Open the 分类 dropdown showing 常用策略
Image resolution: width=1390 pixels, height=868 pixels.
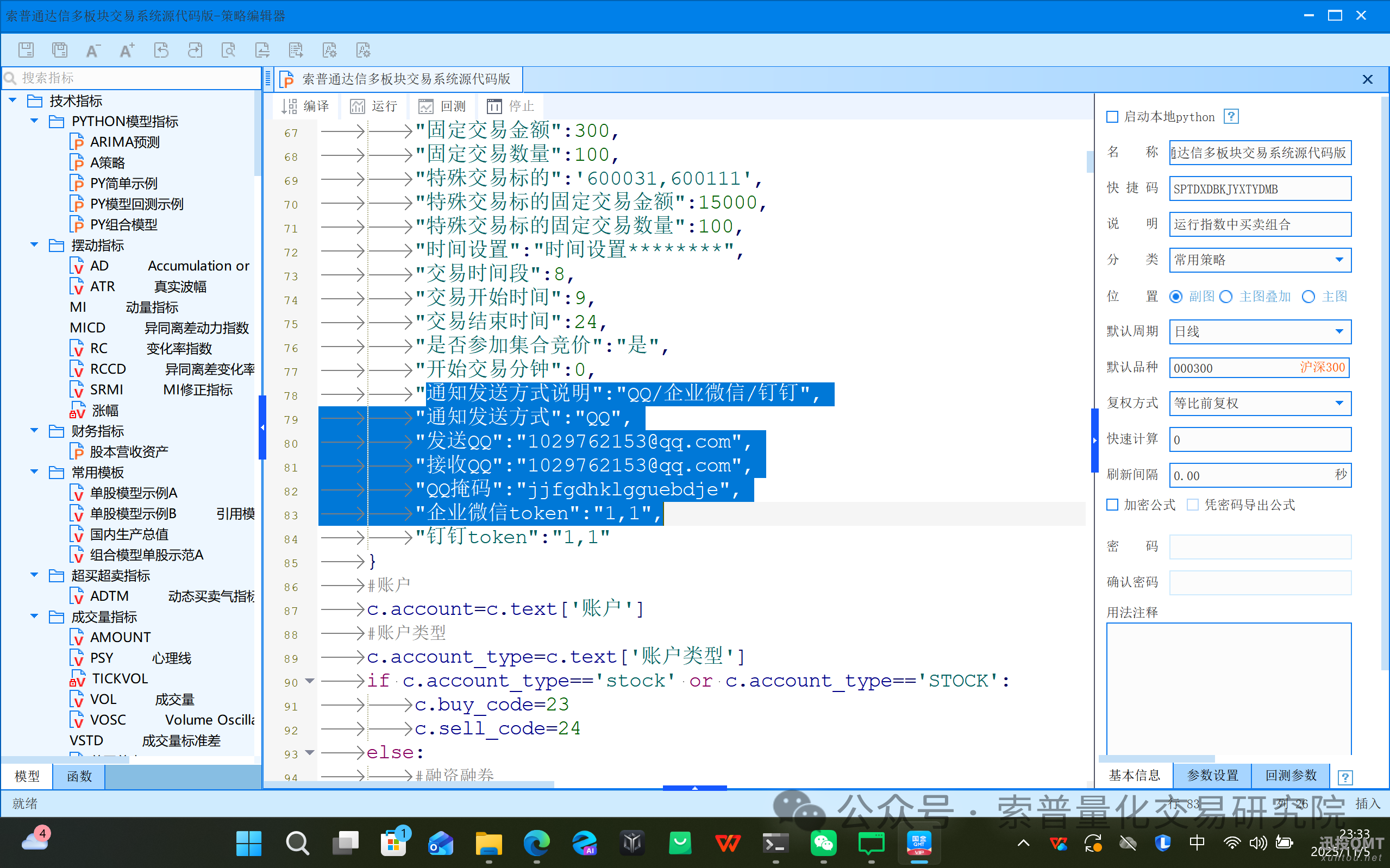coord(1339,260)
